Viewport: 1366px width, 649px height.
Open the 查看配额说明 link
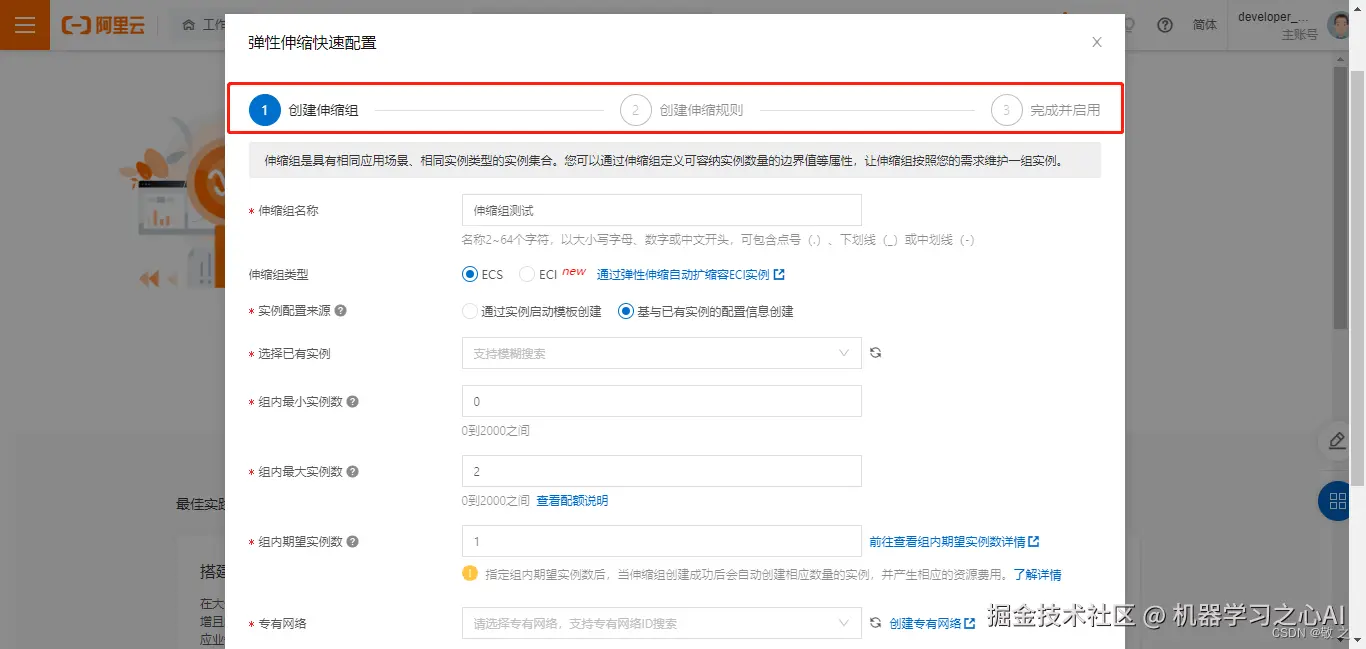pos(572,501)
